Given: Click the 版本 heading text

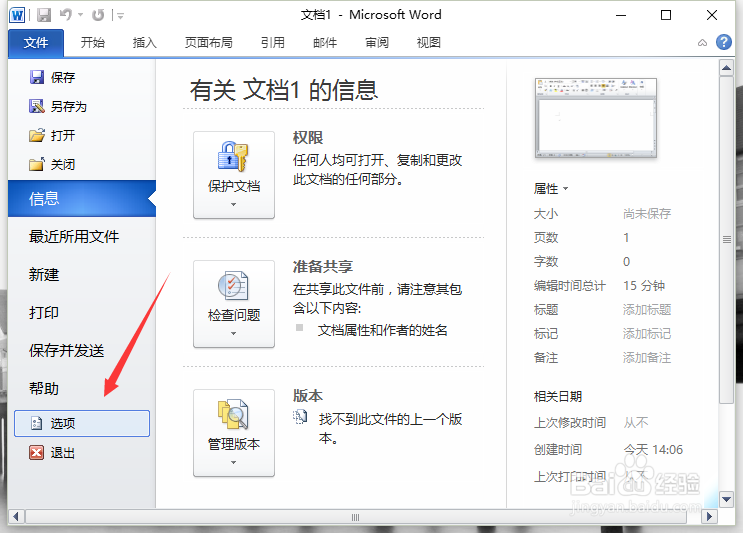Looking at the screenshot, I should (308, 396).
